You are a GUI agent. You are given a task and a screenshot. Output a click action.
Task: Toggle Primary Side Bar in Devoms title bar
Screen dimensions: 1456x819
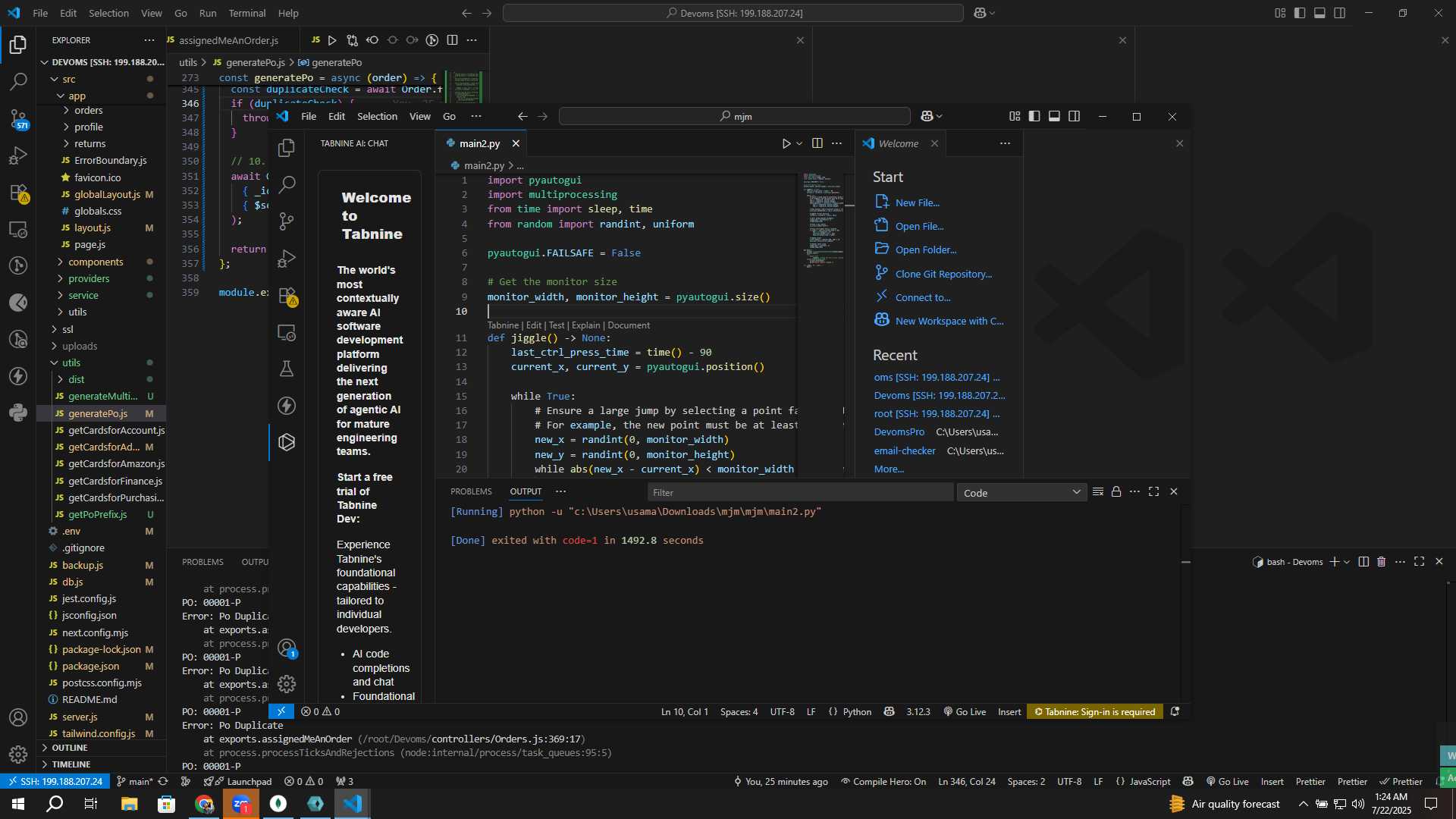tap(1300, 13)
